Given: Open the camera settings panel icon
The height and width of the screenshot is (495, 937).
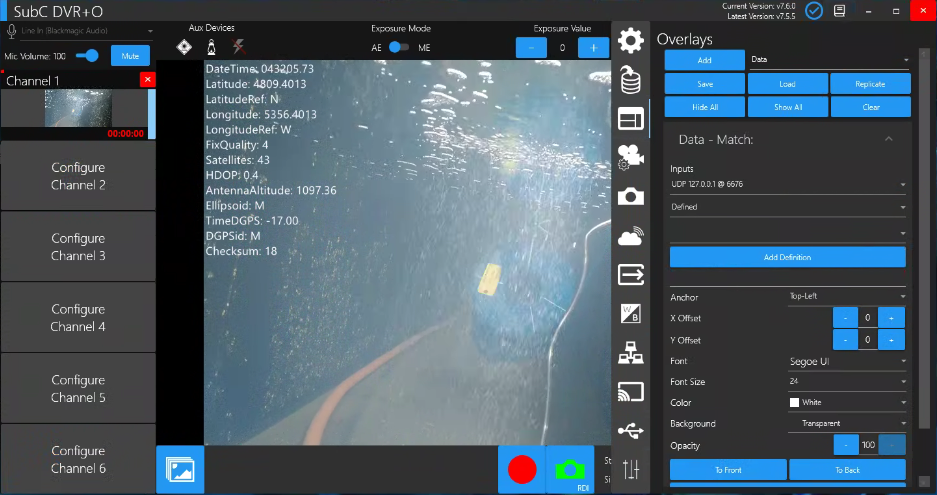Looking at the screenshot, I should point(630,157).
